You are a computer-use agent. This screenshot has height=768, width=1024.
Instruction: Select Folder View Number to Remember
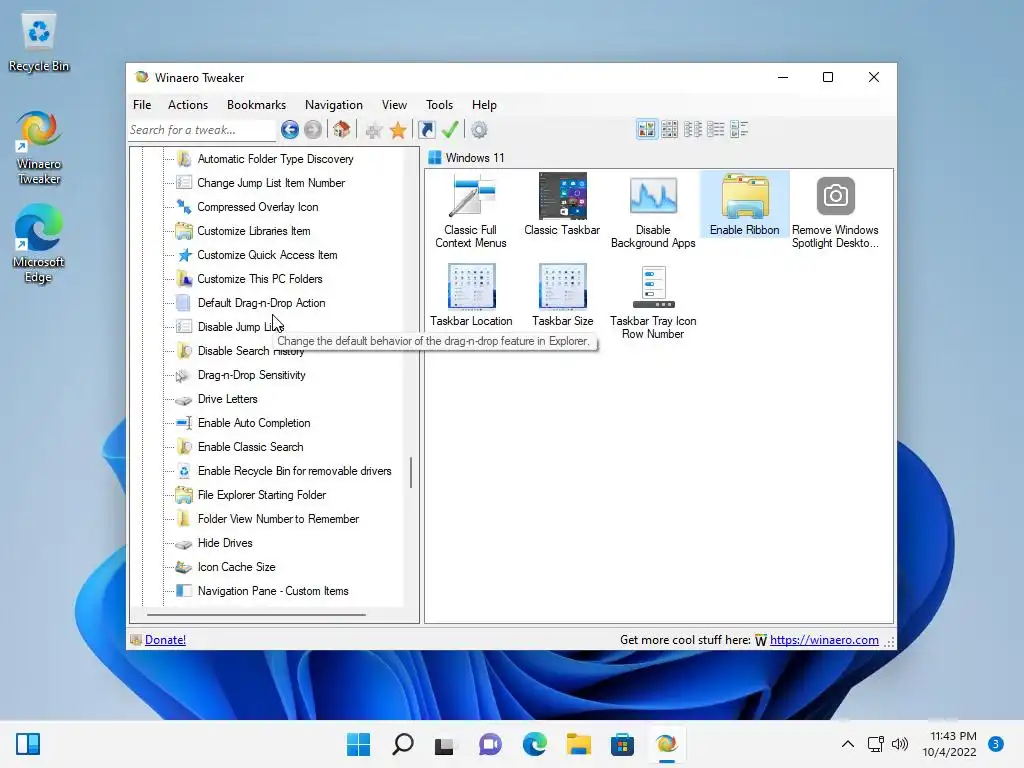[278, 519]
